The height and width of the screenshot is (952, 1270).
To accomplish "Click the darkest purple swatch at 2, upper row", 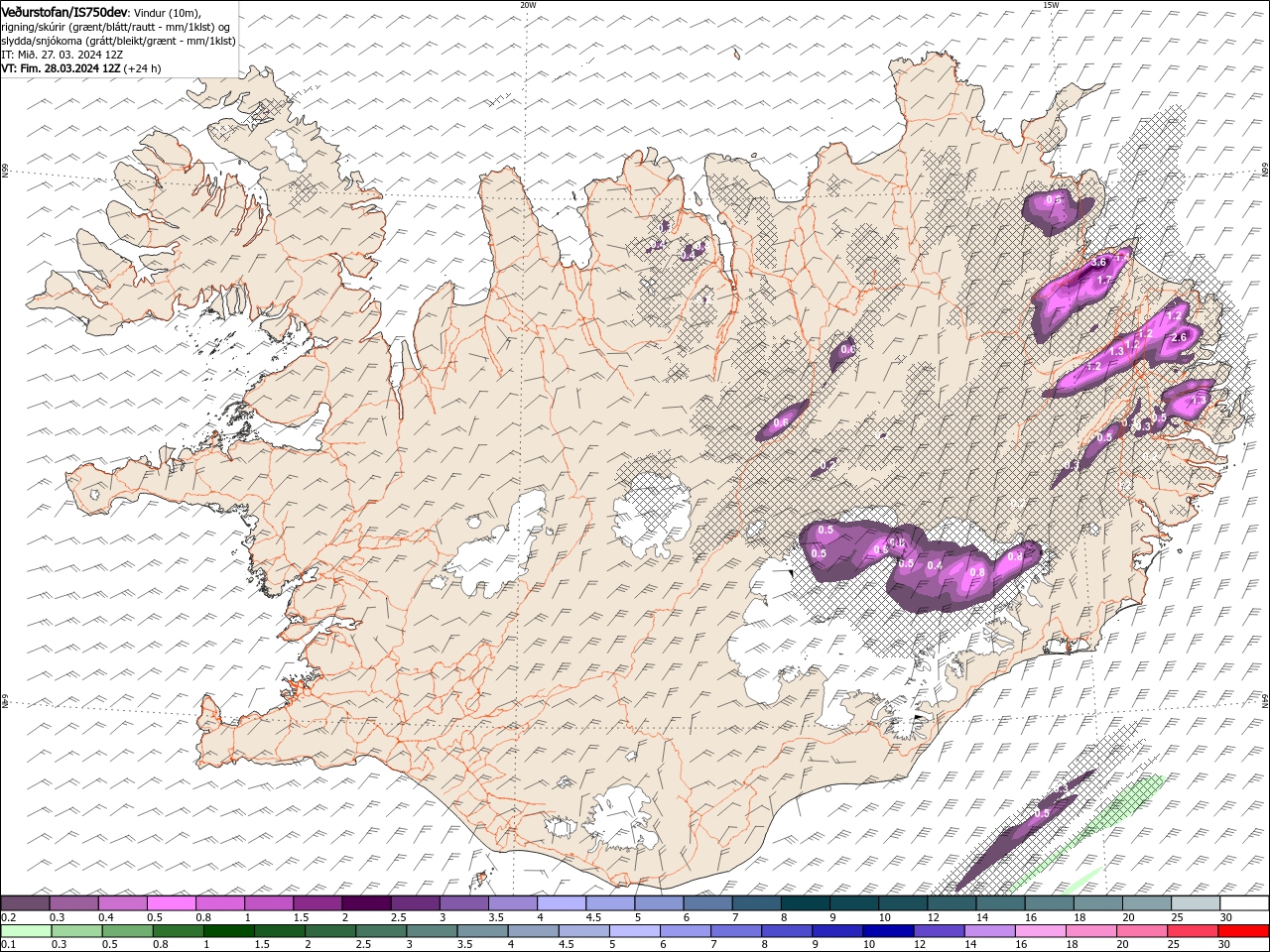I will tap(366, 902).
